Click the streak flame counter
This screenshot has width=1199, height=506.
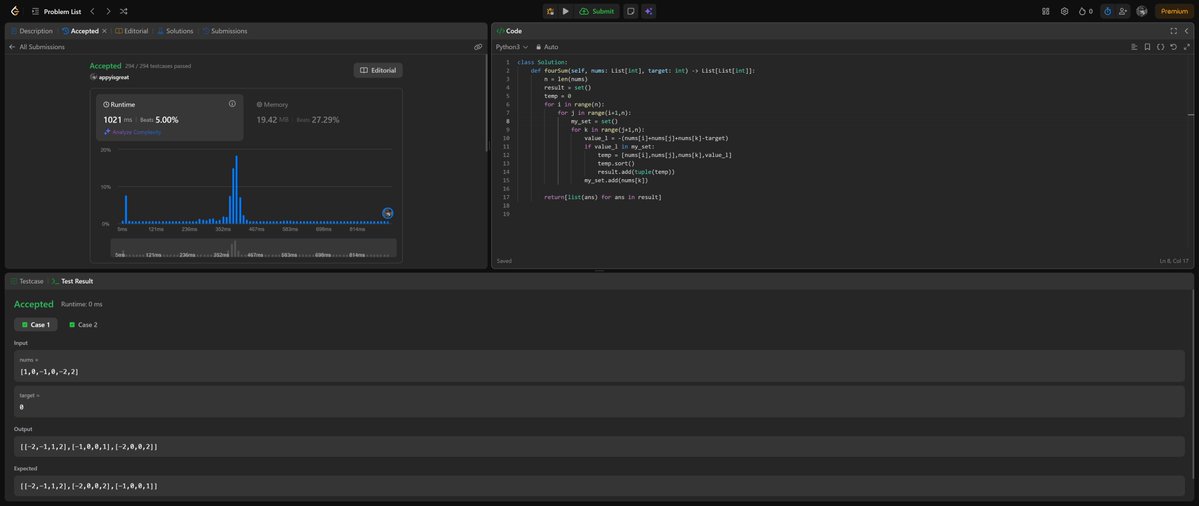click(x=1085, y=11)
